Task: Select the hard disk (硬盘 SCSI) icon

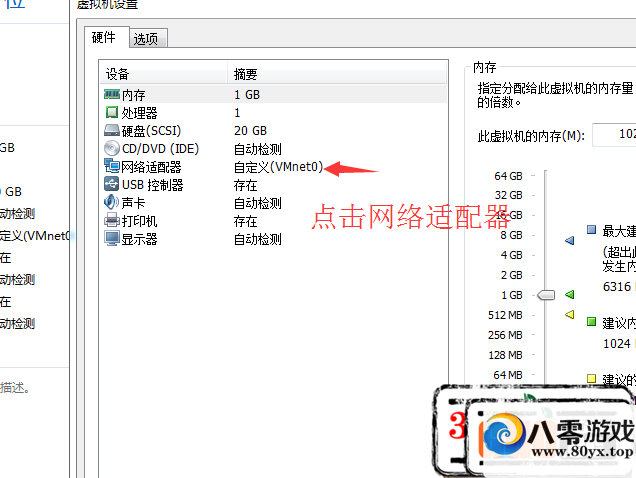Action: click(x=112, y=130)
